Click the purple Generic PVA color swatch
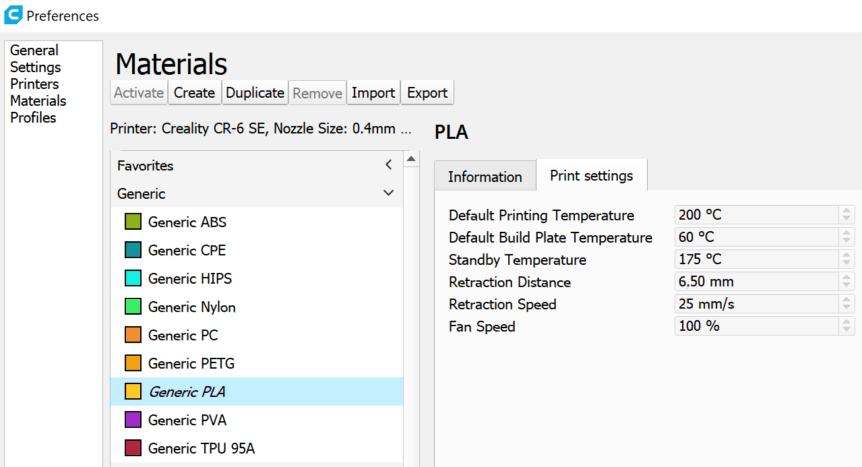 pos(133,420)
